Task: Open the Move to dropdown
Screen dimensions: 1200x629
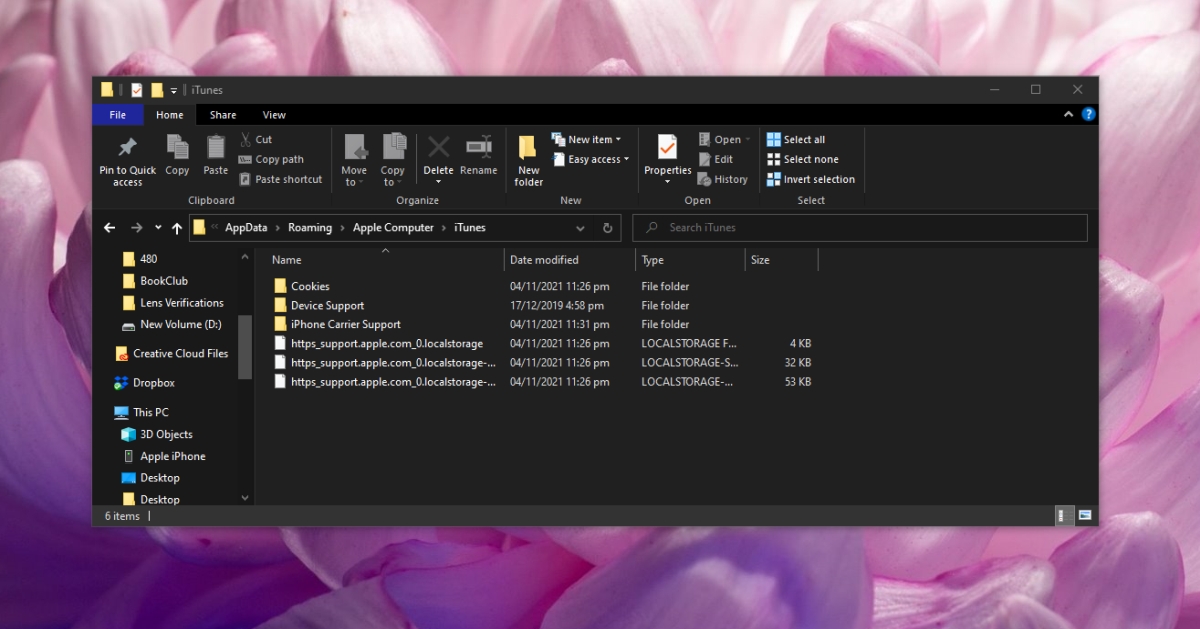Action: click(x=355, y=160)
